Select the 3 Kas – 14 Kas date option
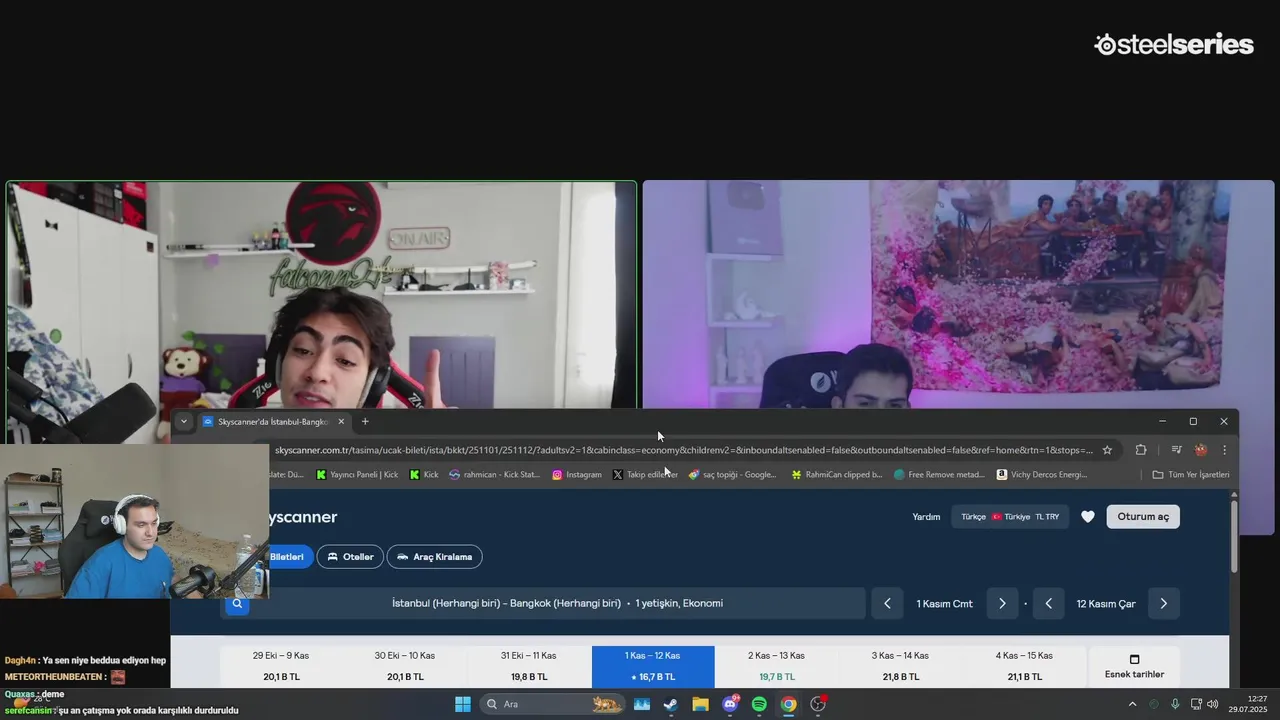1280x720 pixels. (900, 666)
